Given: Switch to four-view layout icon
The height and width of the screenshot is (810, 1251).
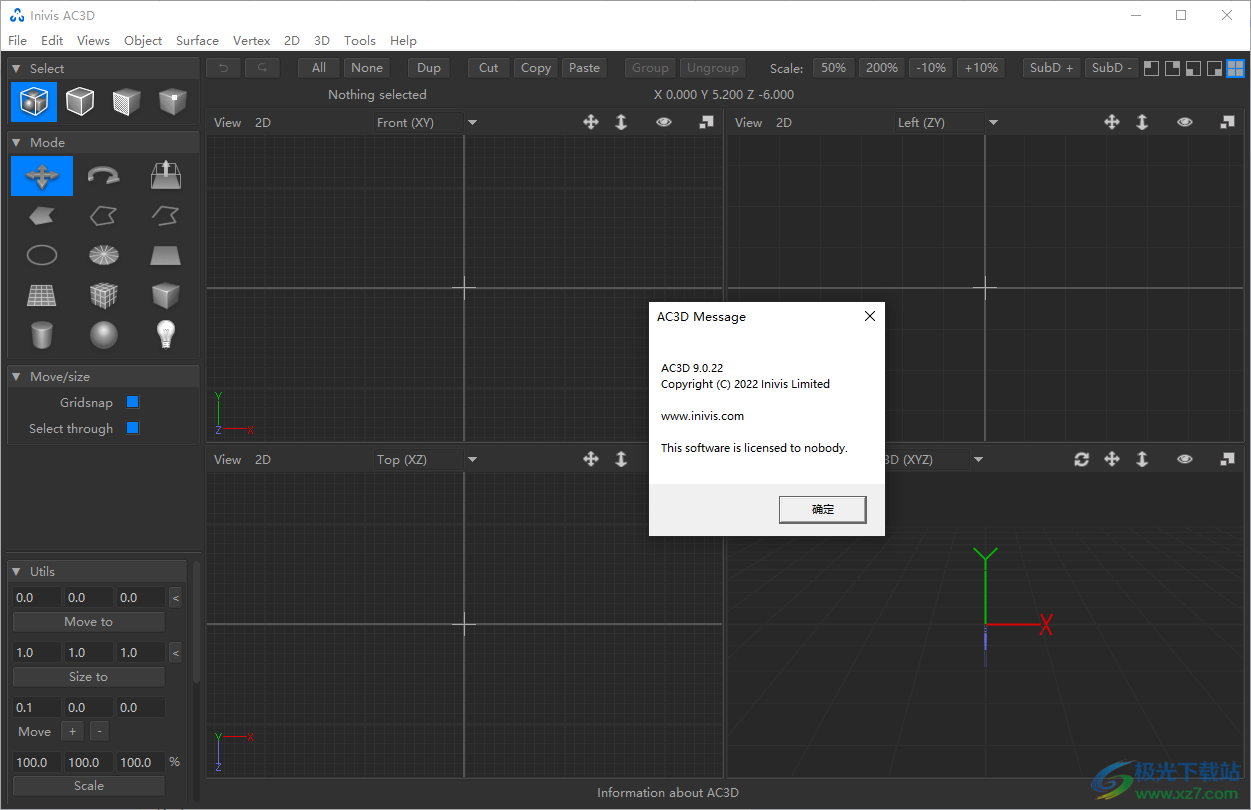Looking at the screenshot, I should 1235,68.
